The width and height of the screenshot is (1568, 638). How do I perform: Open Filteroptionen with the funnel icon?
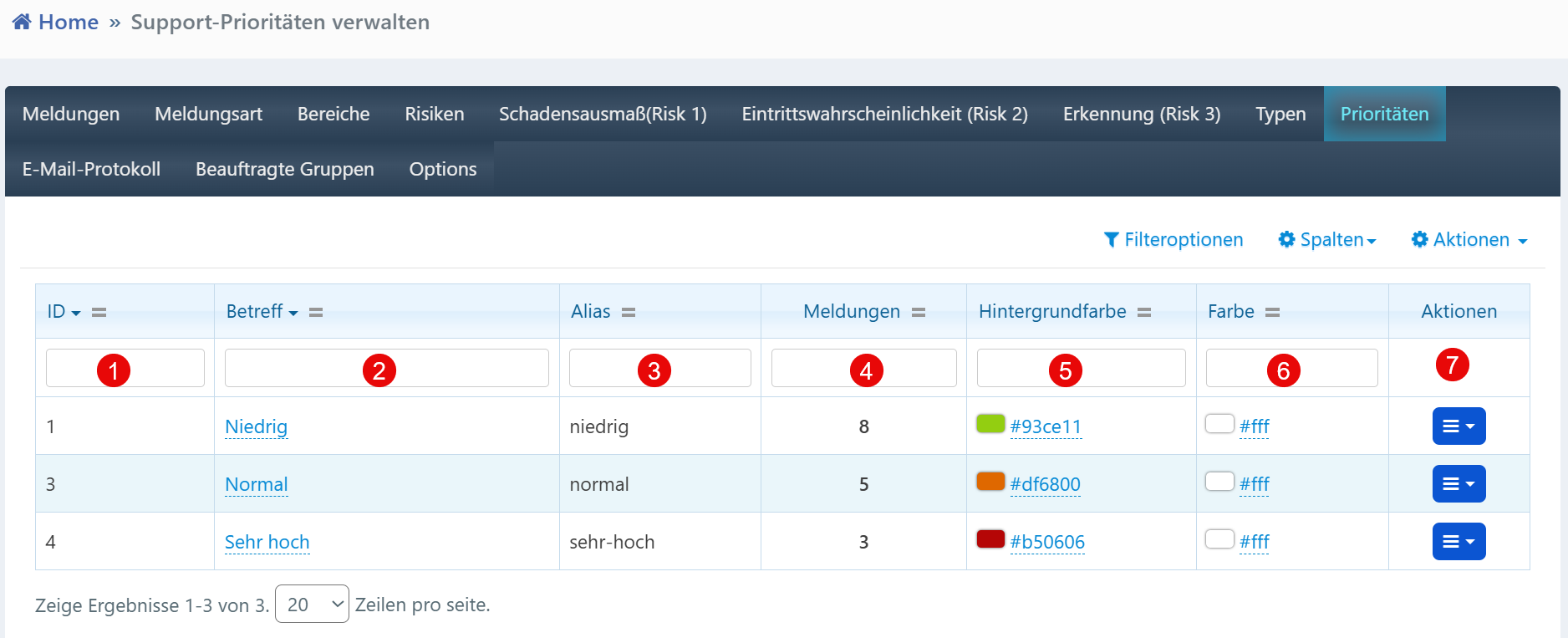(x=1173, y=240)
